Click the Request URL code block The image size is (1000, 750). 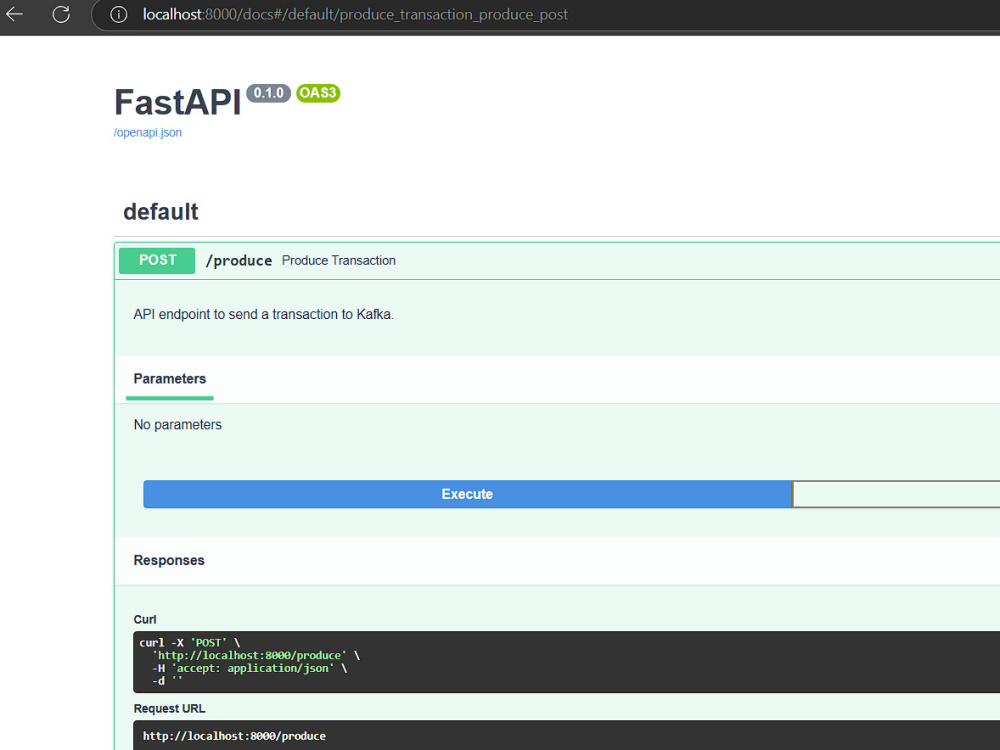[566, 736]
